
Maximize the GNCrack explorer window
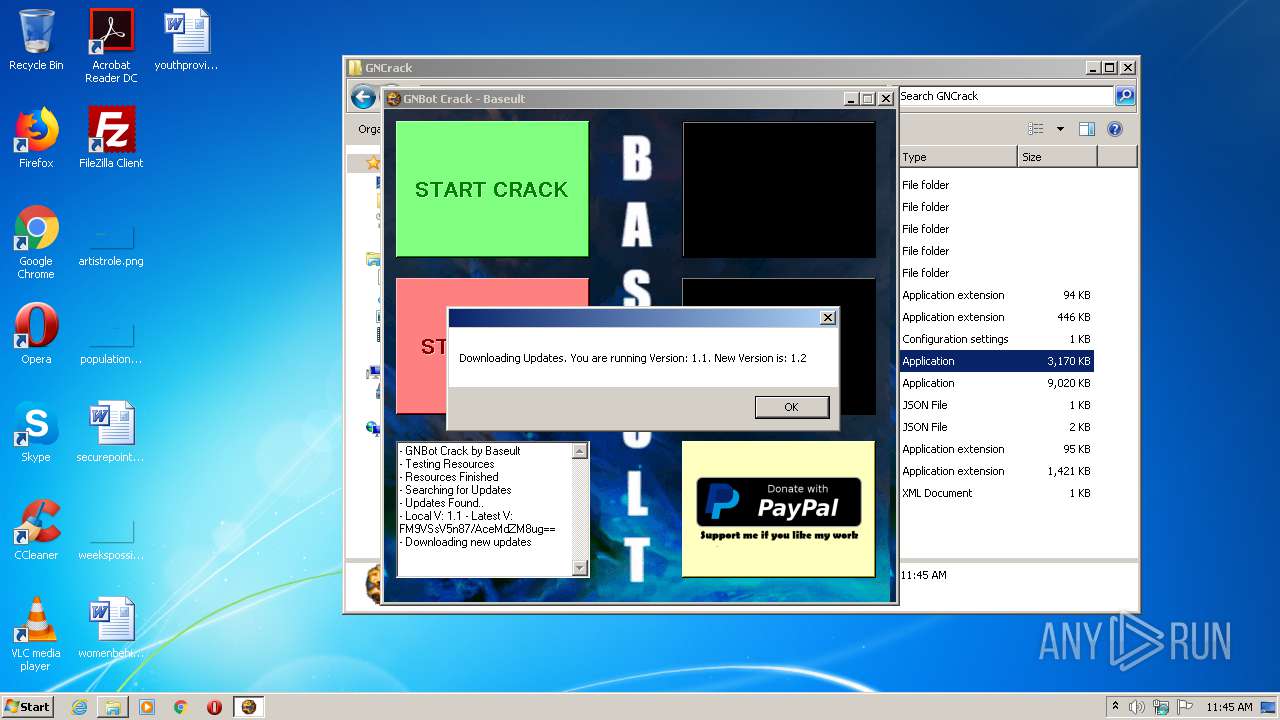[1111, 68]
